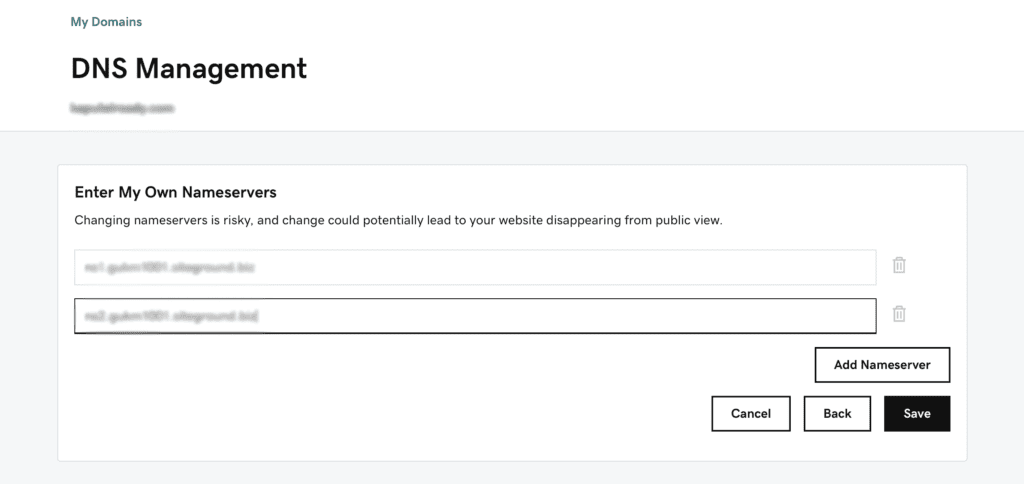Delete the second nameserver with trash icon
1024x484 pixels.
(x=899, y=314)
